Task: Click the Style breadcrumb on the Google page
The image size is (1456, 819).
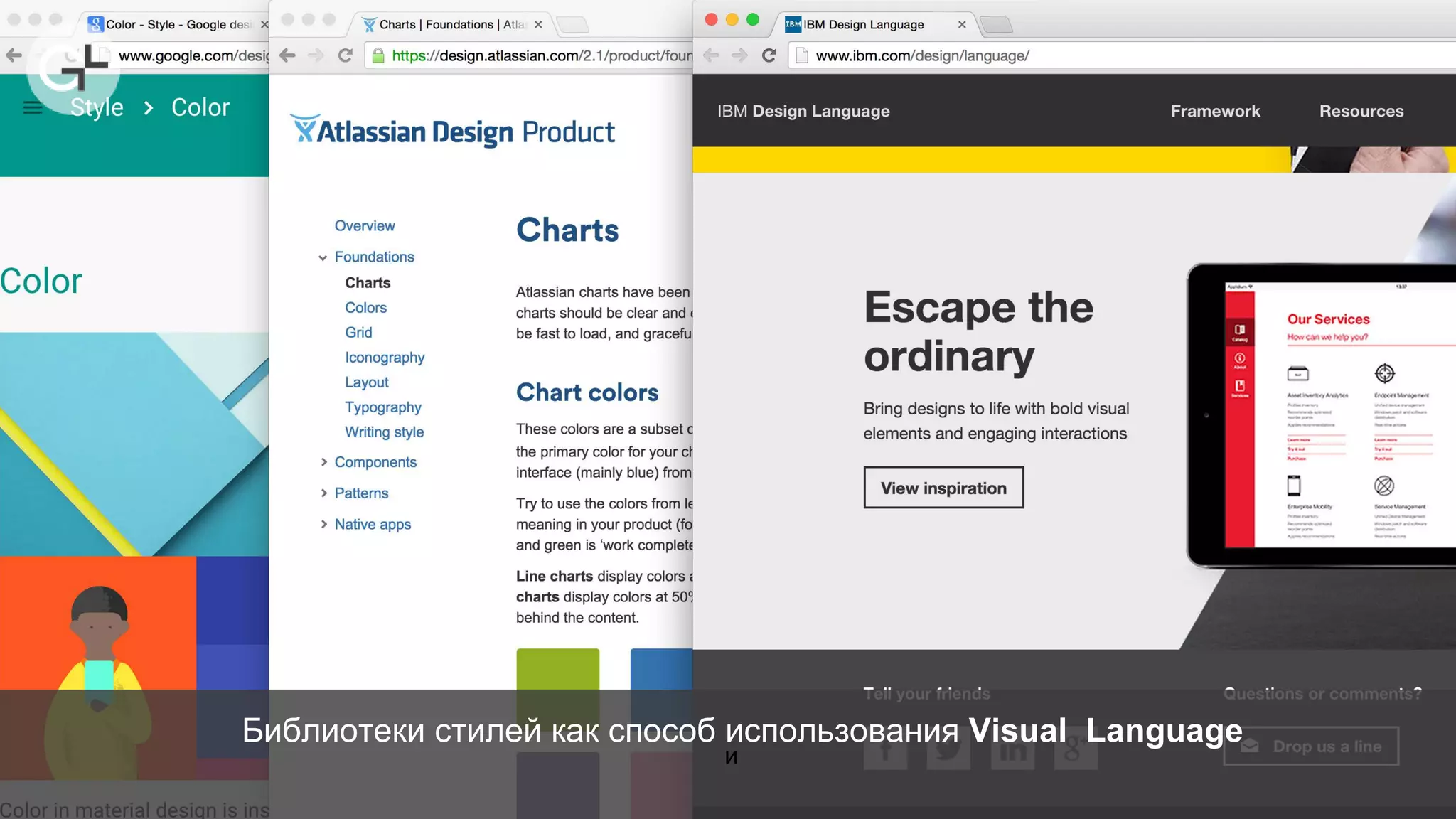Action: pyautogui.click(x=97, y=107)
